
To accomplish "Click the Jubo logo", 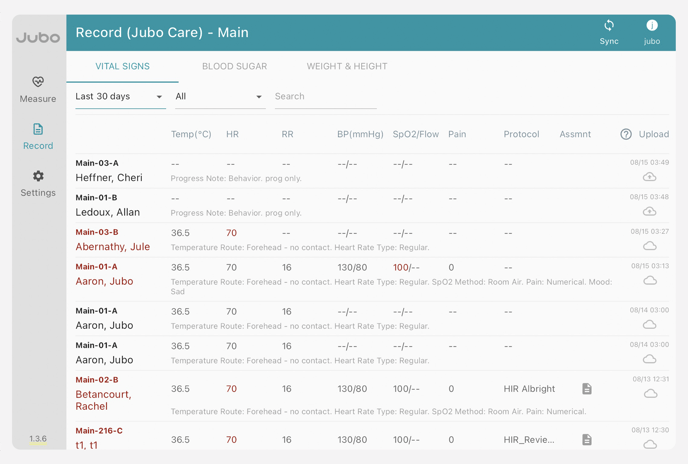I will pyautogui.click(x=38, y=38).
